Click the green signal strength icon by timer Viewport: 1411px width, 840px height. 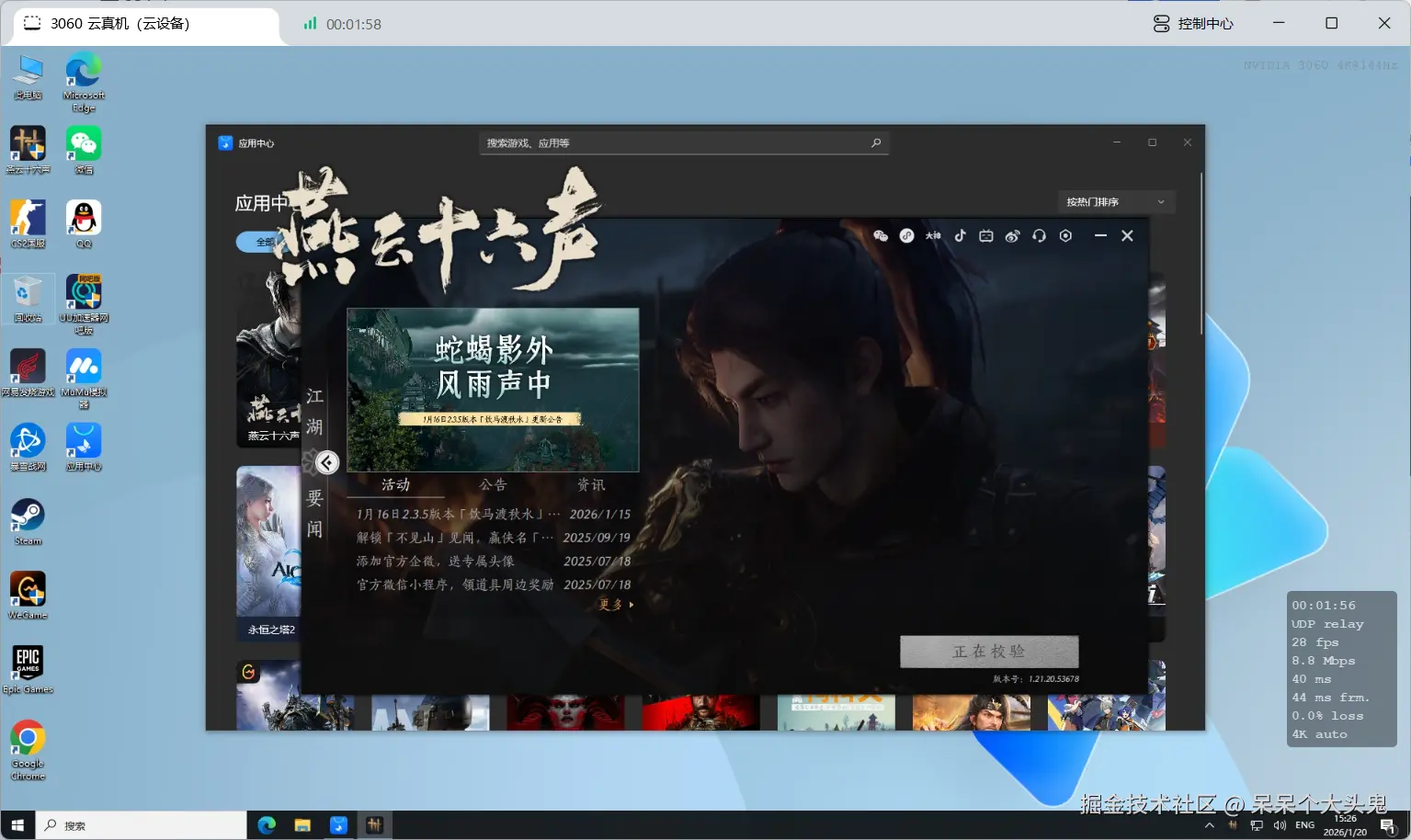pyautogui.click(x=311, y=23)
